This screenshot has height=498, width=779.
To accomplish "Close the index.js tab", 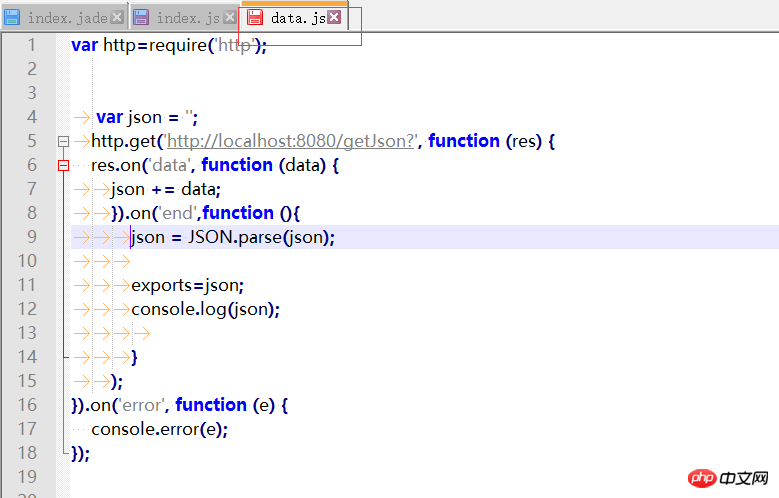I will pos(230,17).
